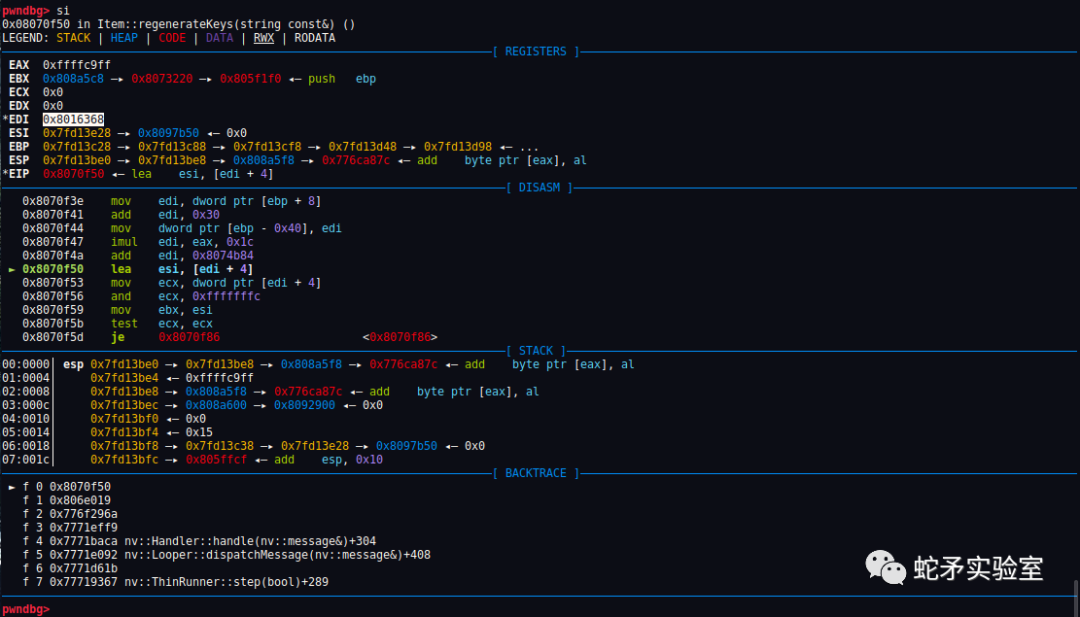Image resolution: width=1080 pixels, height=617 pixels.
Task: Click address 0x8073220 in the EBX row
Action: pyautogui.click(x=162, y=79)
